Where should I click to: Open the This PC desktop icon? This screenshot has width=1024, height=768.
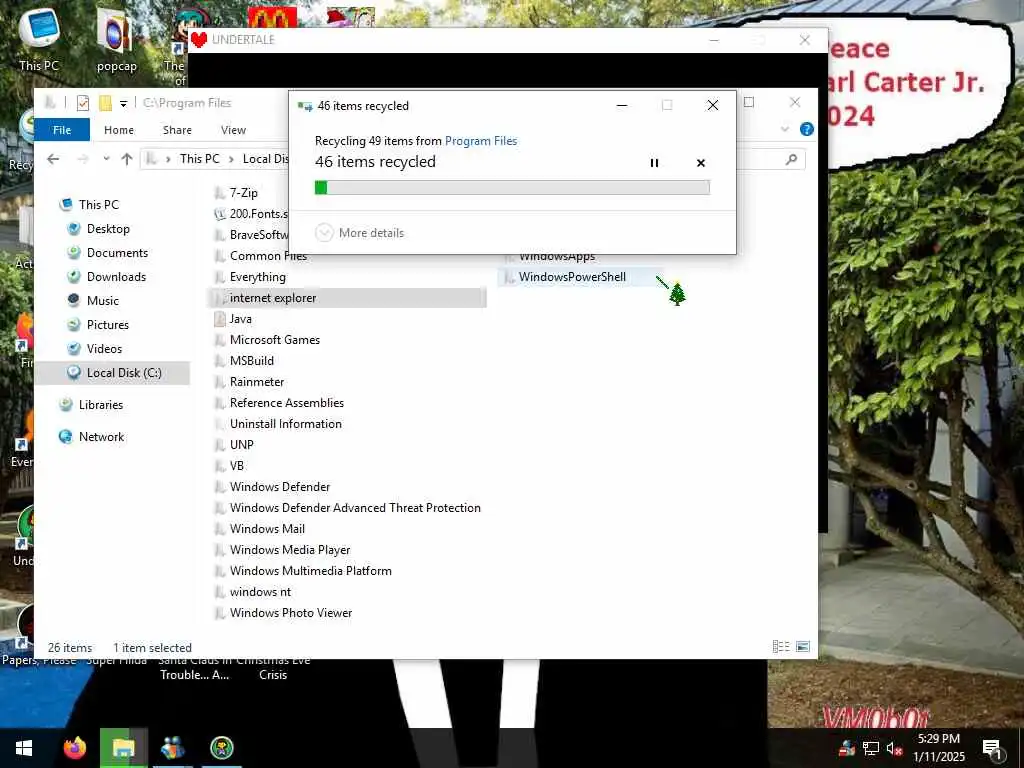tap(39, 39)
